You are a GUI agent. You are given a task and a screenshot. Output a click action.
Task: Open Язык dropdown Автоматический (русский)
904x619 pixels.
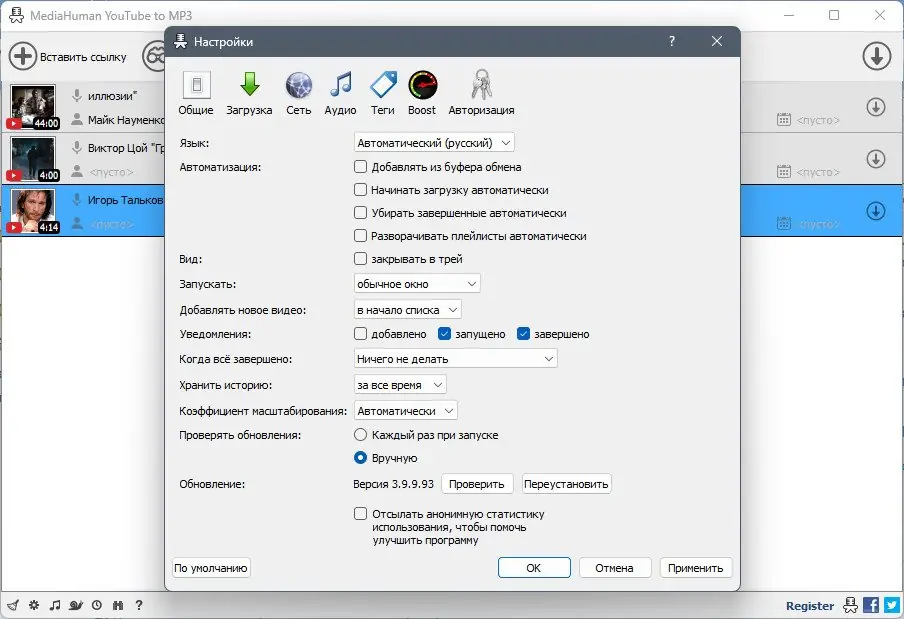434,143
